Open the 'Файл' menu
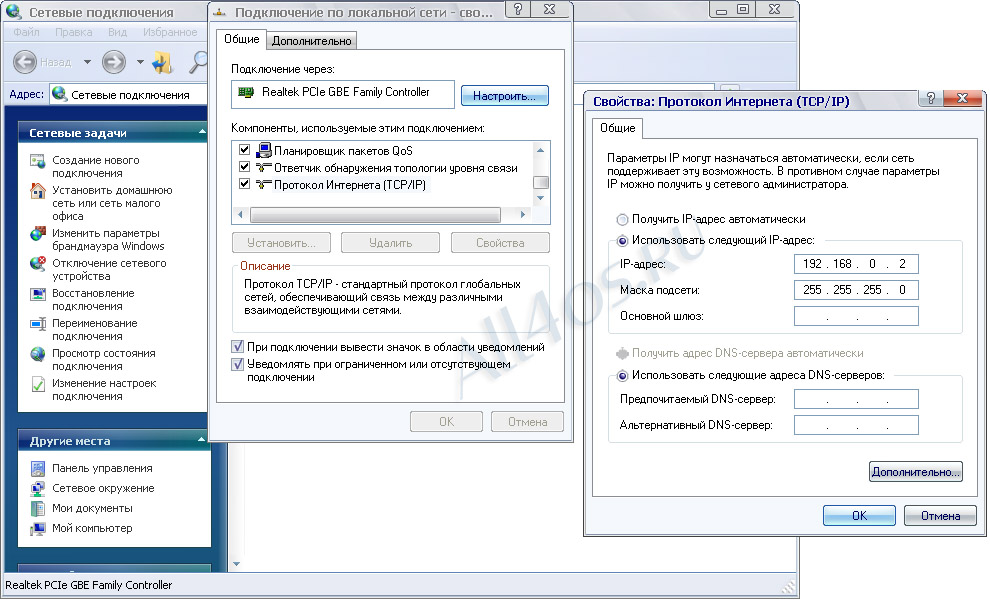Image resolution: width=990 pixels, height=601 pixels. [27, 32]
